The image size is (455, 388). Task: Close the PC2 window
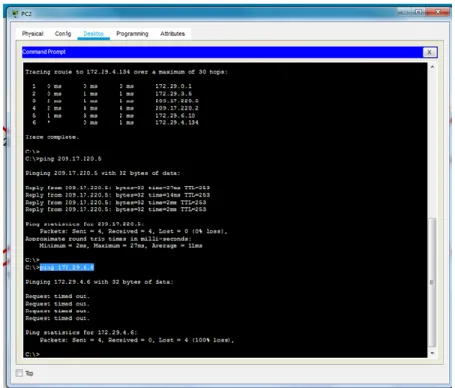coord(438,12)
